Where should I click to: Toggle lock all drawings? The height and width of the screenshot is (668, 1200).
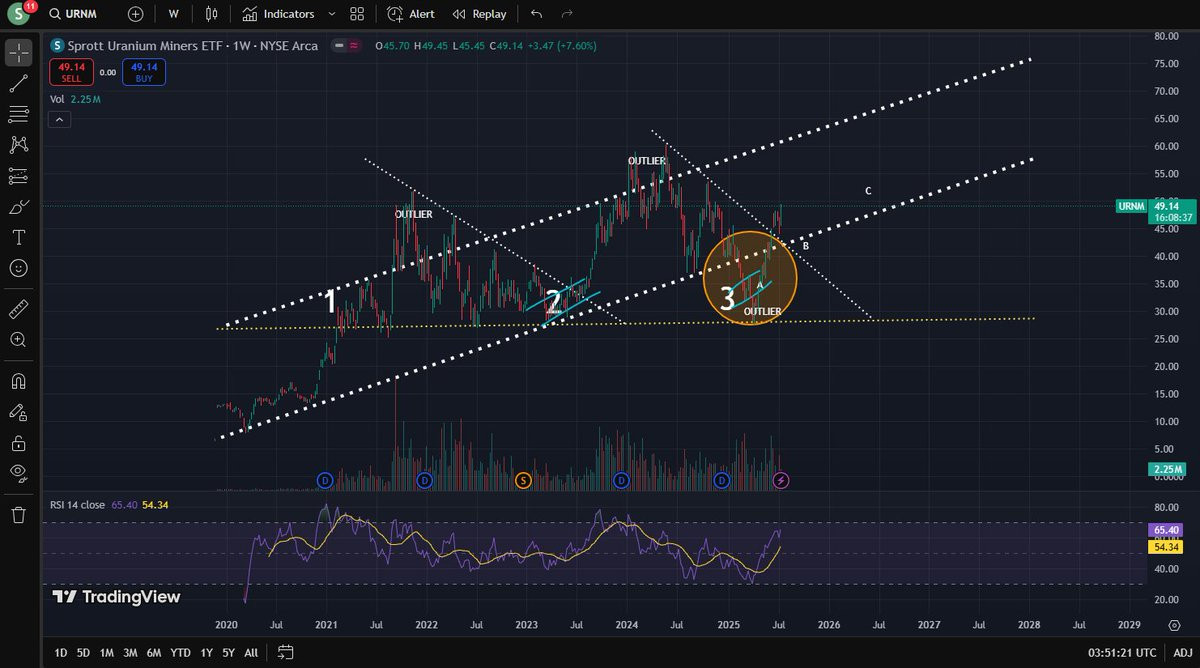click(x=18, y=441)
